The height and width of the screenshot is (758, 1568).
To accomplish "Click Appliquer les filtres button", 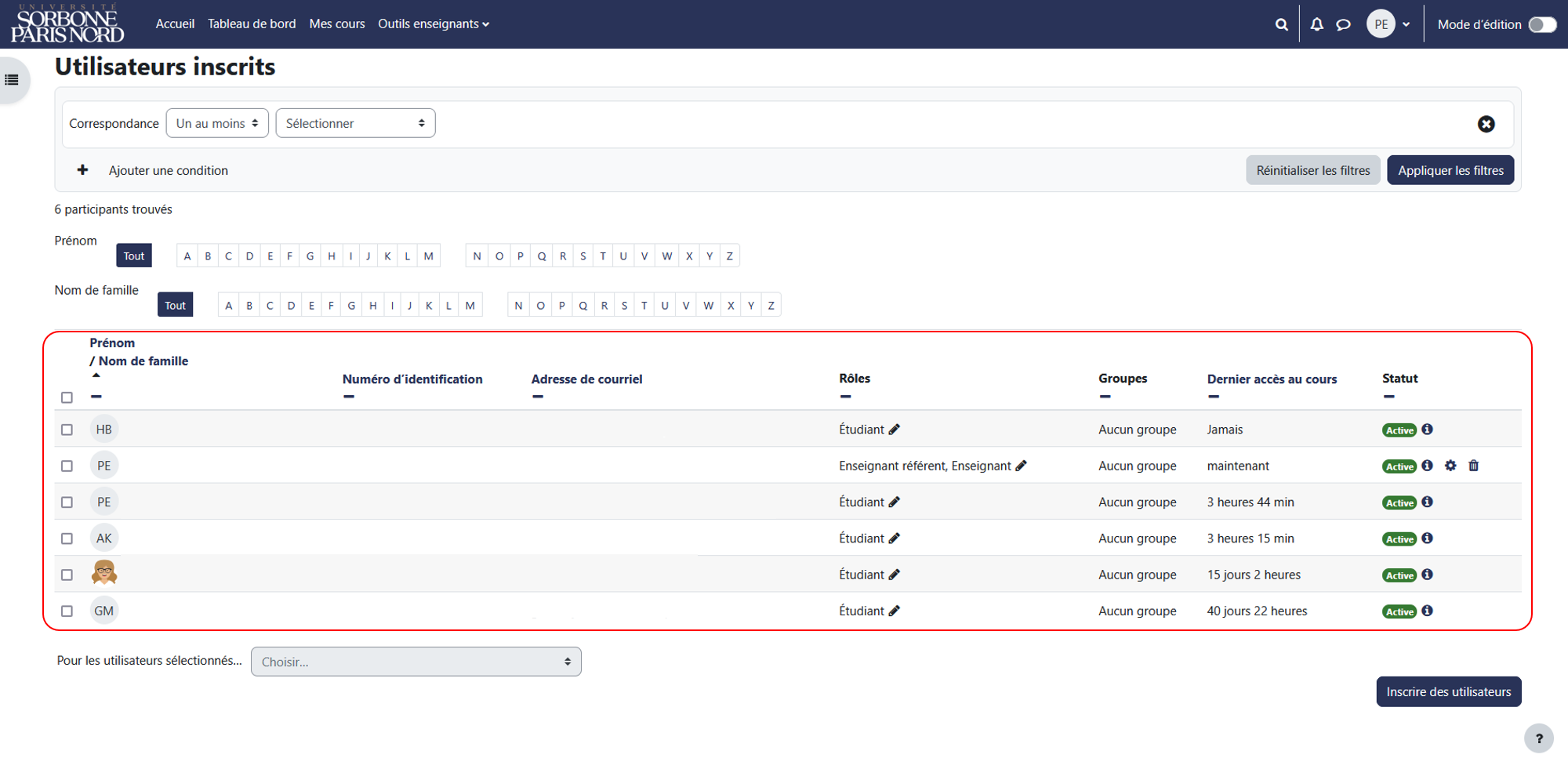I will 1450,170.
